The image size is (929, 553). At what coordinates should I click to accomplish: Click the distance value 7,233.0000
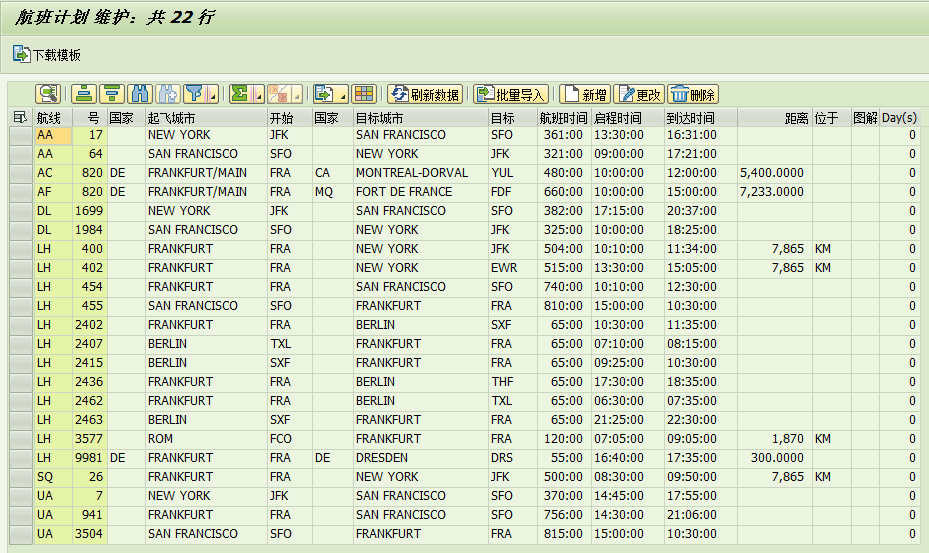[774, 192]
